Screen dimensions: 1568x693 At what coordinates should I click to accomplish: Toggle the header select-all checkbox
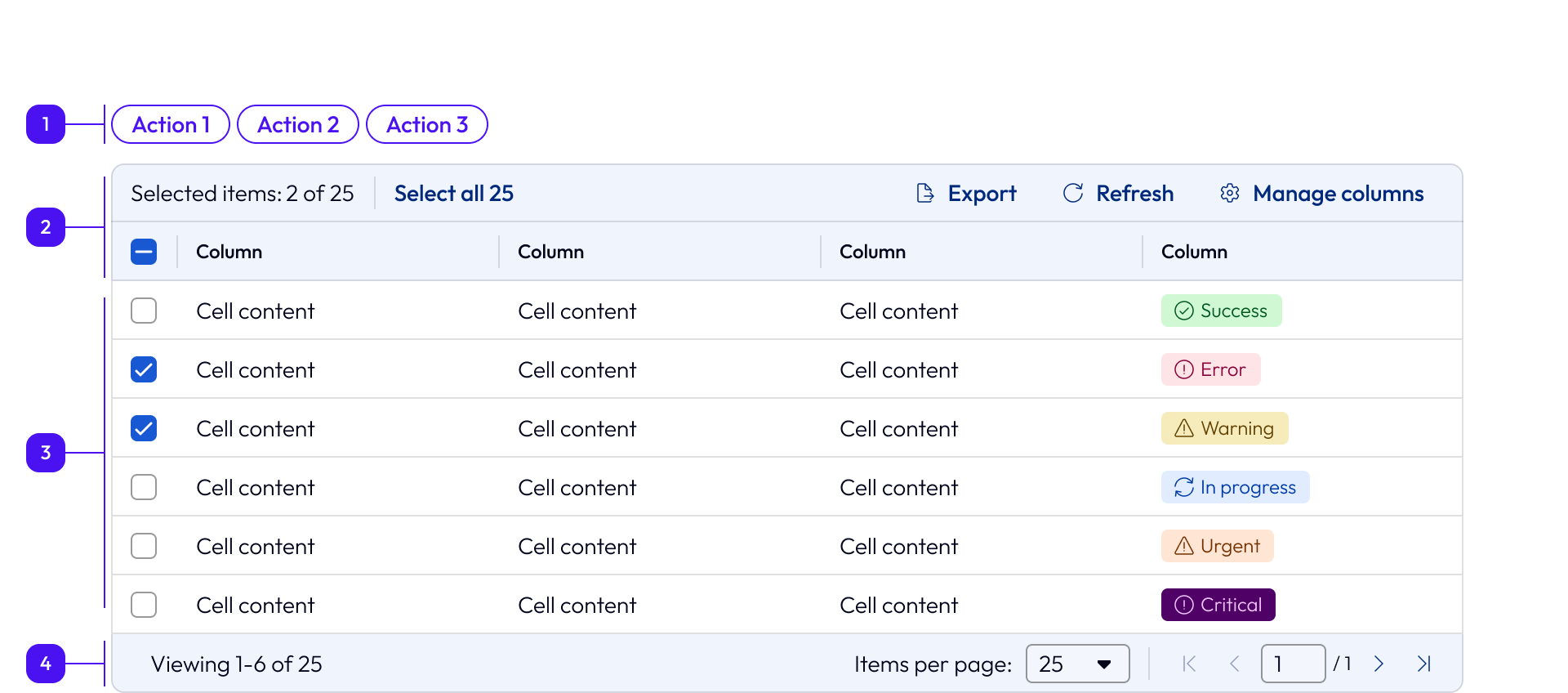pyautogui.click(x=144, y=252)
